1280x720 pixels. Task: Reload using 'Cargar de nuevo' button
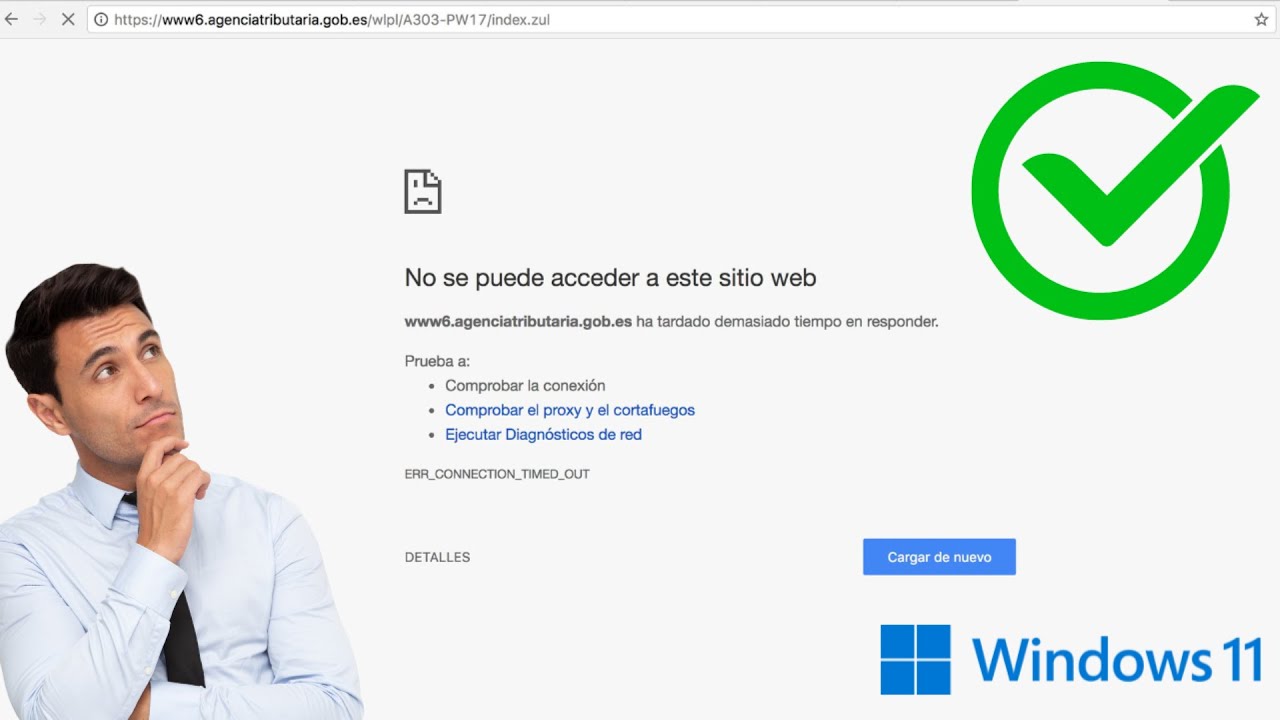[x=939, y=557]
